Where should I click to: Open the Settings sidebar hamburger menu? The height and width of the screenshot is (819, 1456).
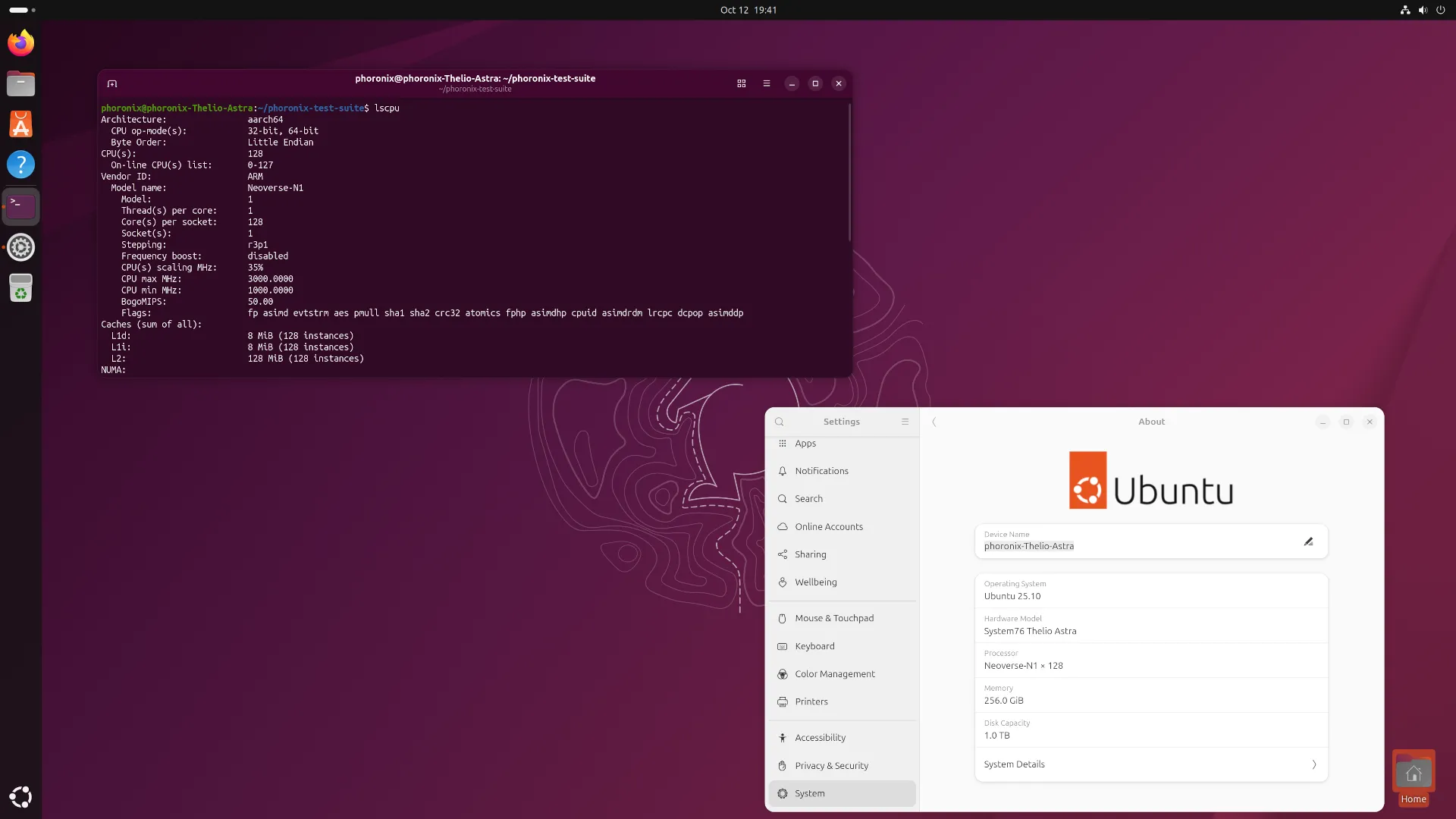tap(905, 422)
